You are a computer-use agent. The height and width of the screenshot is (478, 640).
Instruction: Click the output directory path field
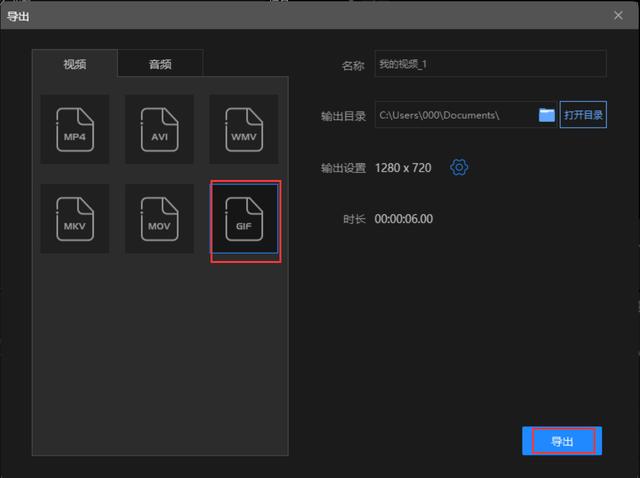click(455, 115)
